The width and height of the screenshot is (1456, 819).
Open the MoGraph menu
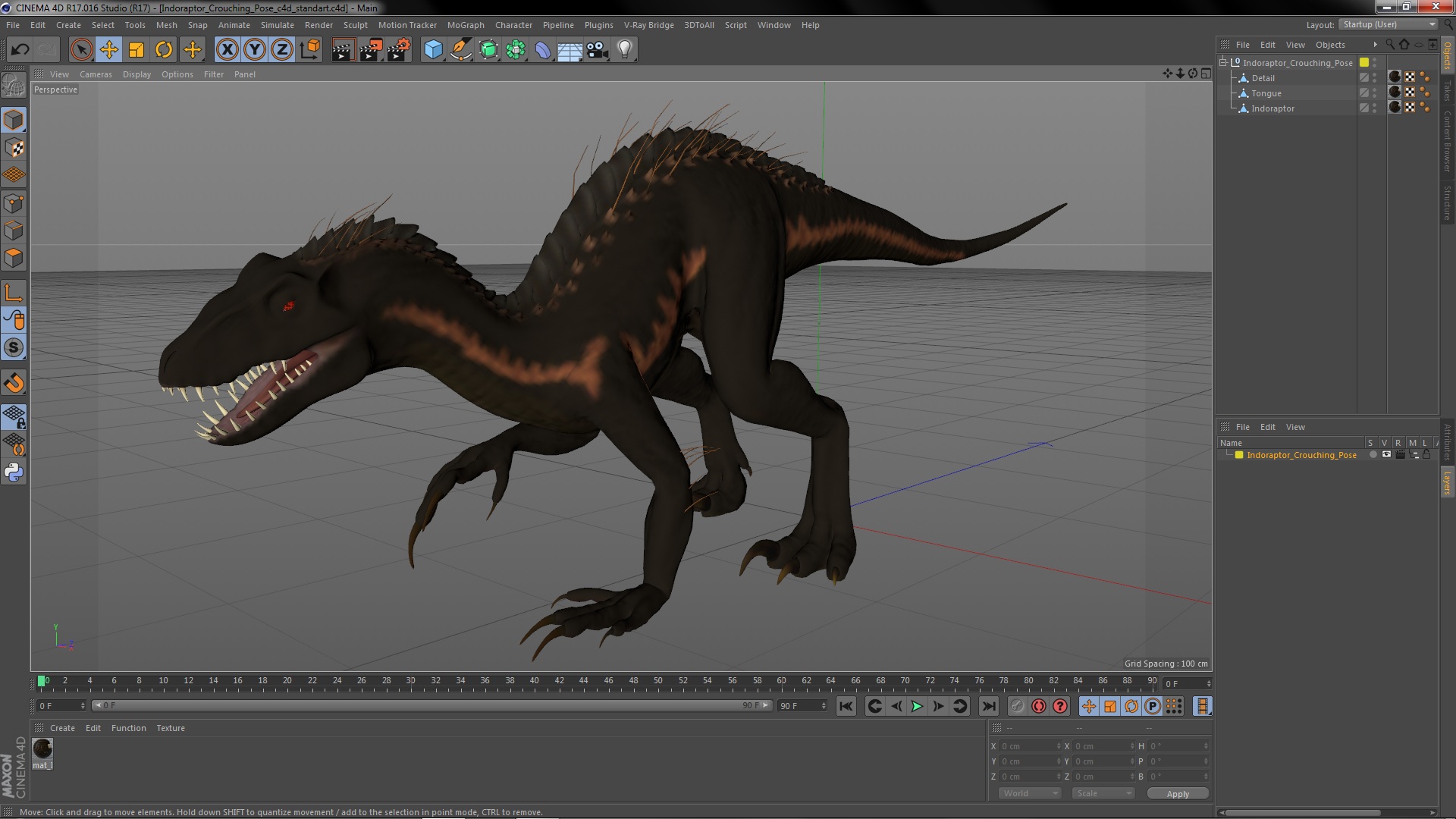pos(466,25)
